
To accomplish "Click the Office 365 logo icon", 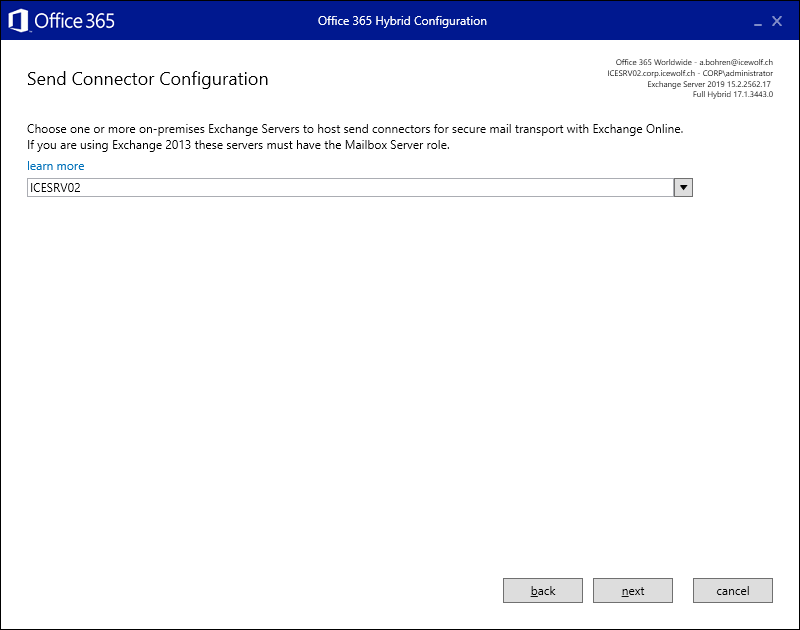I will 18,21.
